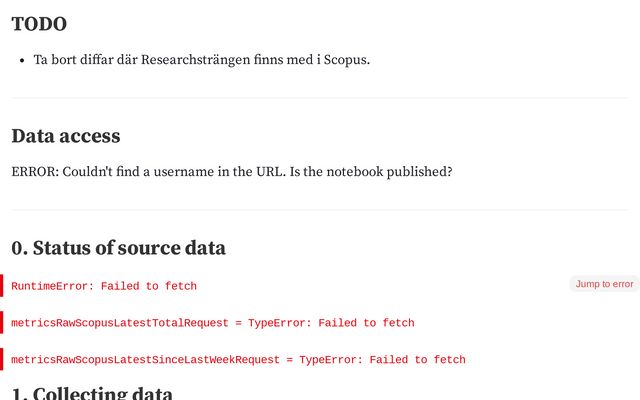Click the TODO heading
Viewport: 640px width, 400px height.
[x=39, y=24]
